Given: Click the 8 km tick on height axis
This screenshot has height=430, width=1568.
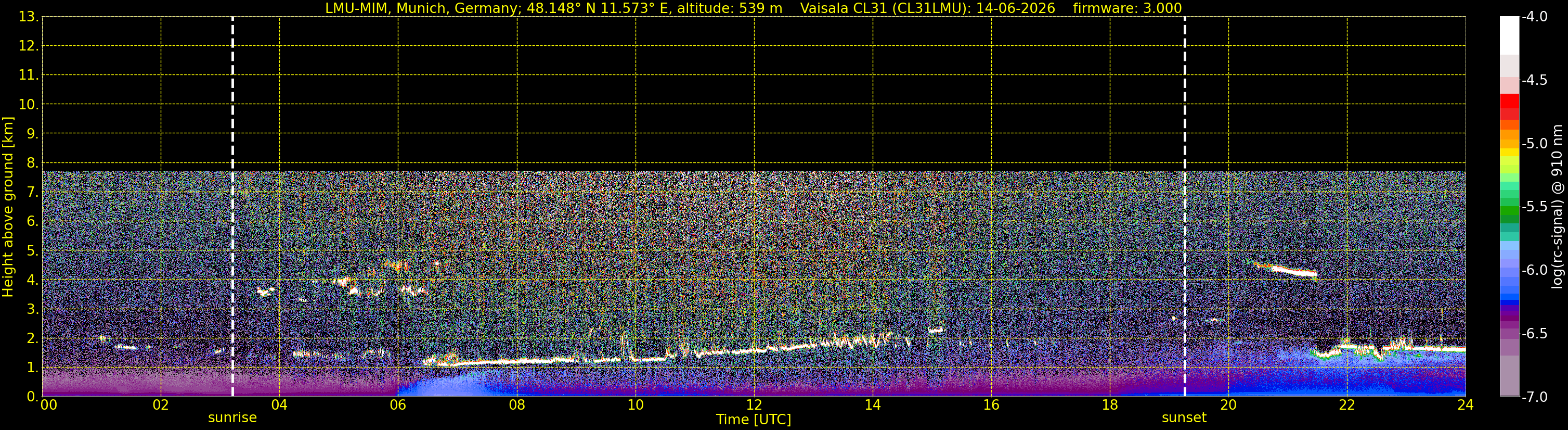Looking at the screenshot, I should click(32, 162).
